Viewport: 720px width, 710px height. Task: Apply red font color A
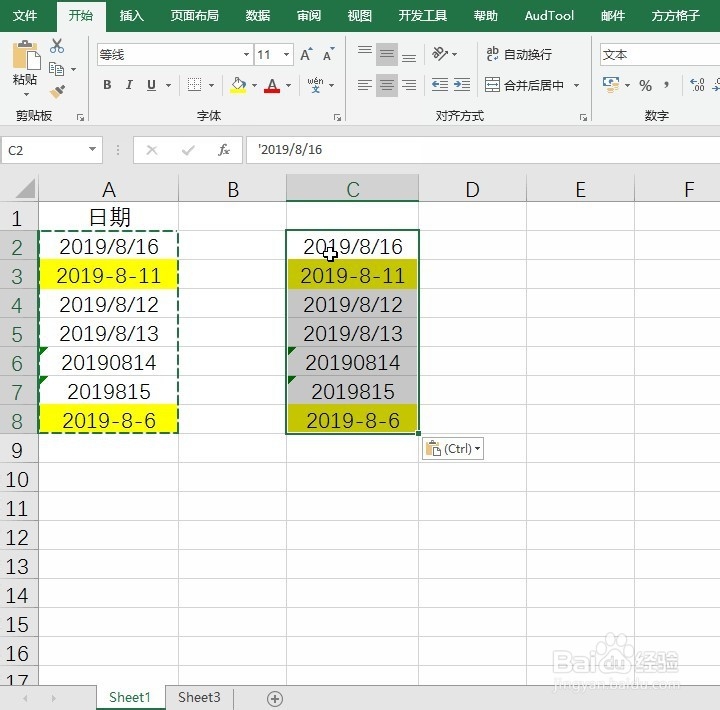coord(272,85)
